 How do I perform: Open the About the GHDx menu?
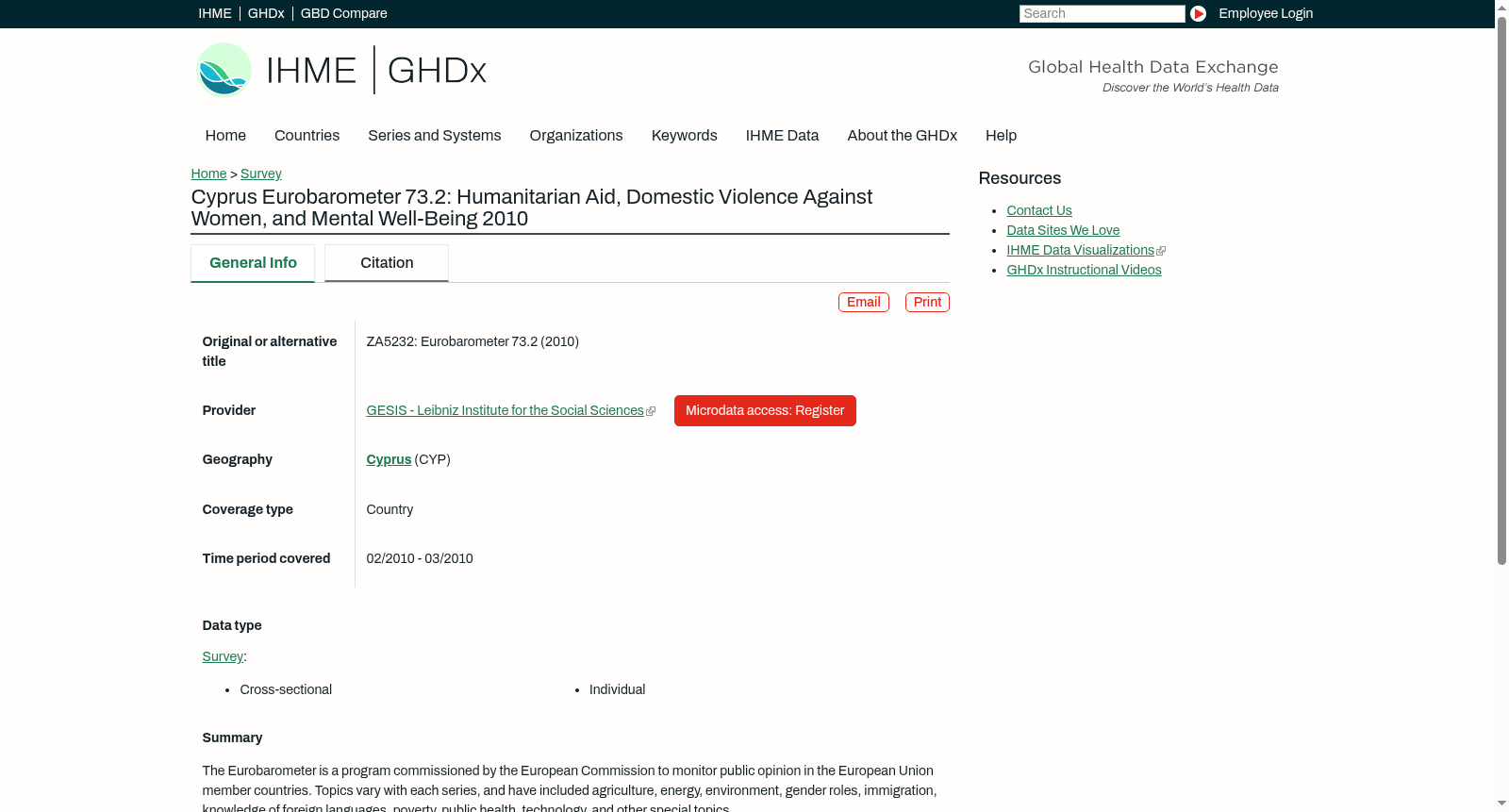tap(903, 136)
